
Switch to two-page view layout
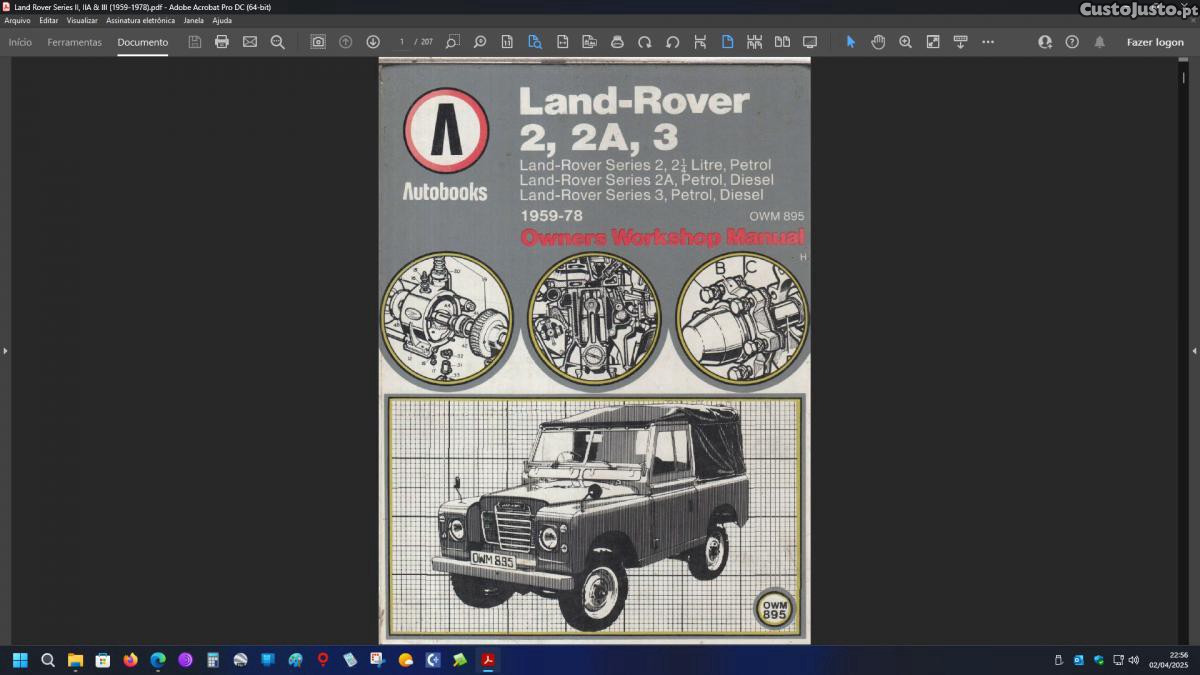tap(782, 42)
